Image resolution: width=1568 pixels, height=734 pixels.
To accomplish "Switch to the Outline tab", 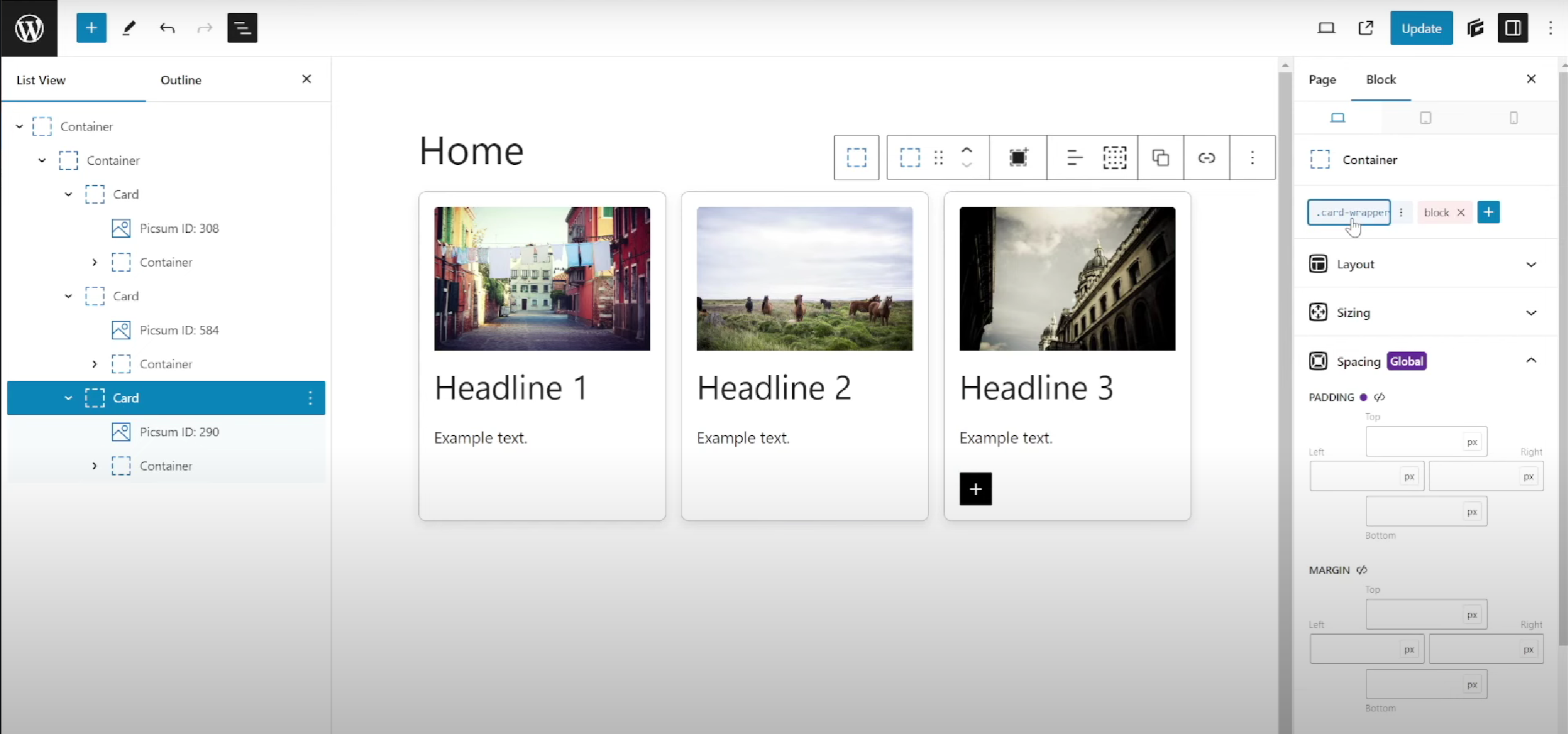I will [x=181, y=80].
